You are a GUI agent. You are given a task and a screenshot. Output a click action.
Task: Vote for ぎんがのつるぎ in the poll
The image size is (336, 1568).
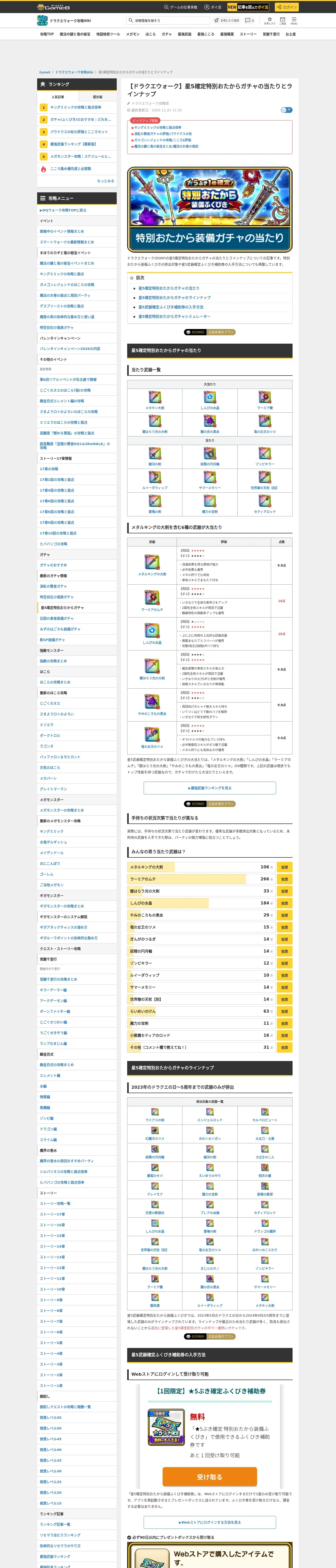click(284, 939)
